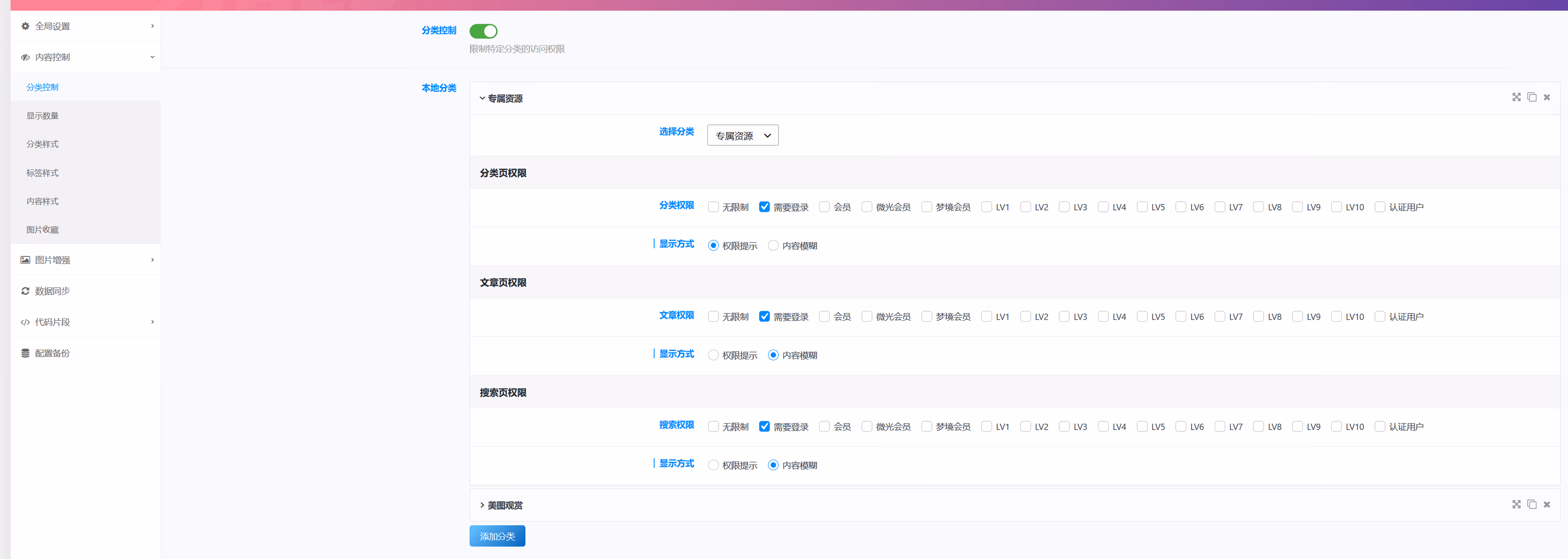Select 内容模糊 under 文章页权限 显示方式
Image resolution: width=1568 pixels, height=559 pixels.
773,355
